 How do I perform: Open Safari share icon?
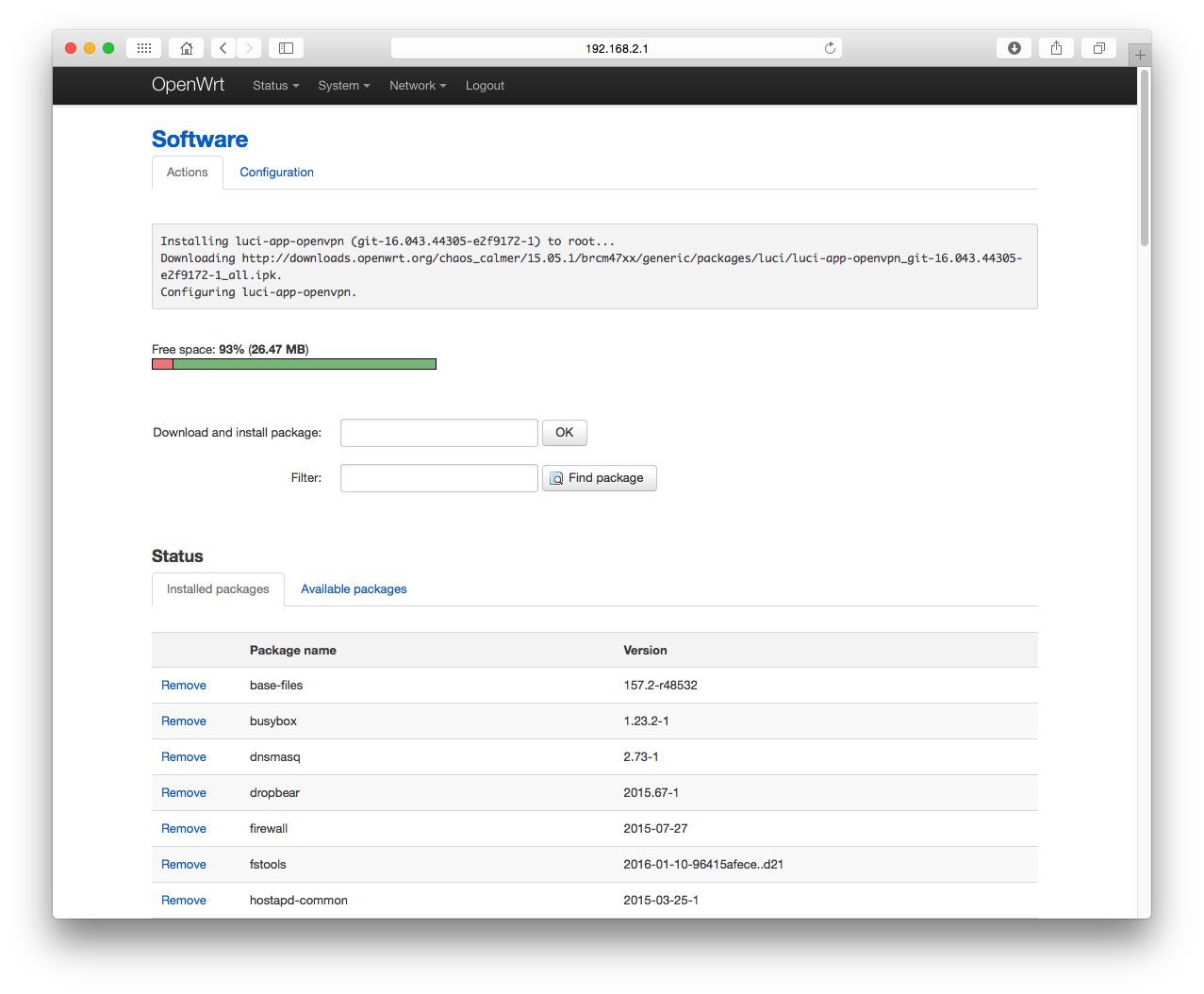1056,48
